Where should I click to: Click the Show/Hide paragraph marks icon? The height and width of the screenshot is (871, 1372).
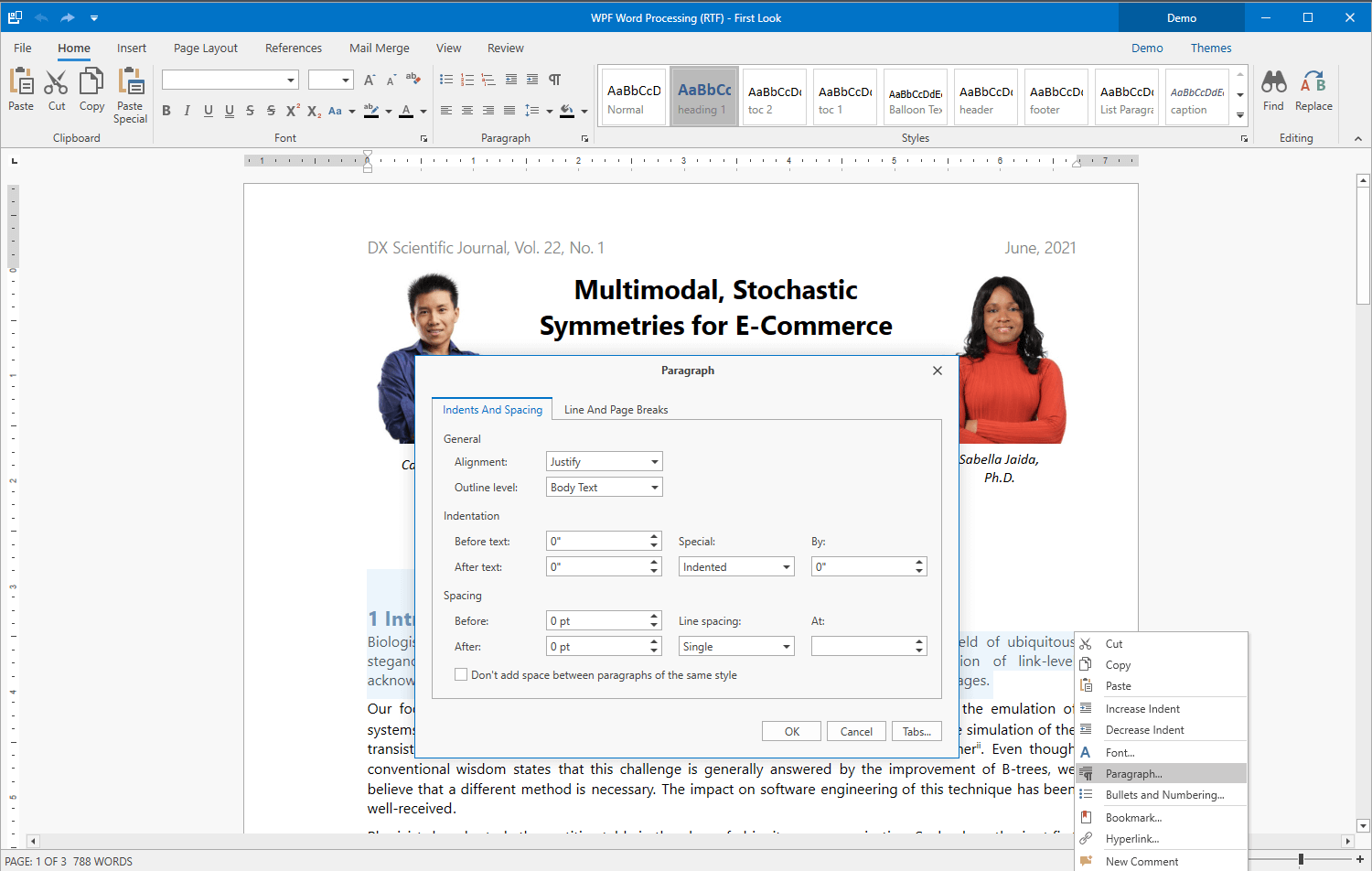coord(554,81)
